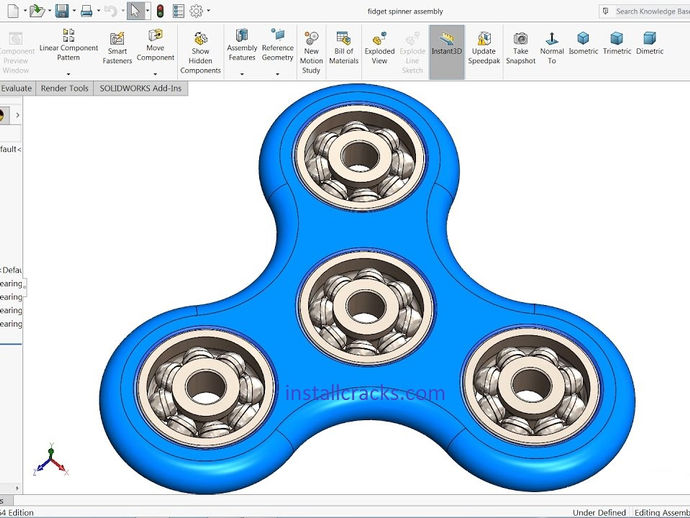Expand the Options gear dropdown arrow

(208, 11)
